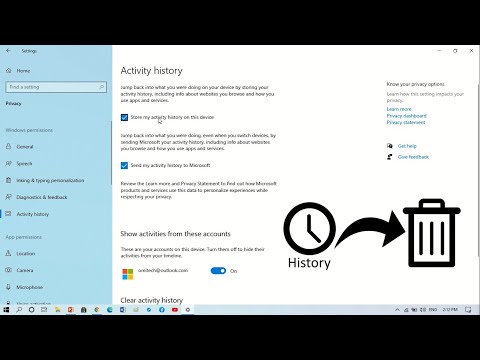Open Facebook from the taskbar
Screen dimensions: 480x360
[162, 310]
